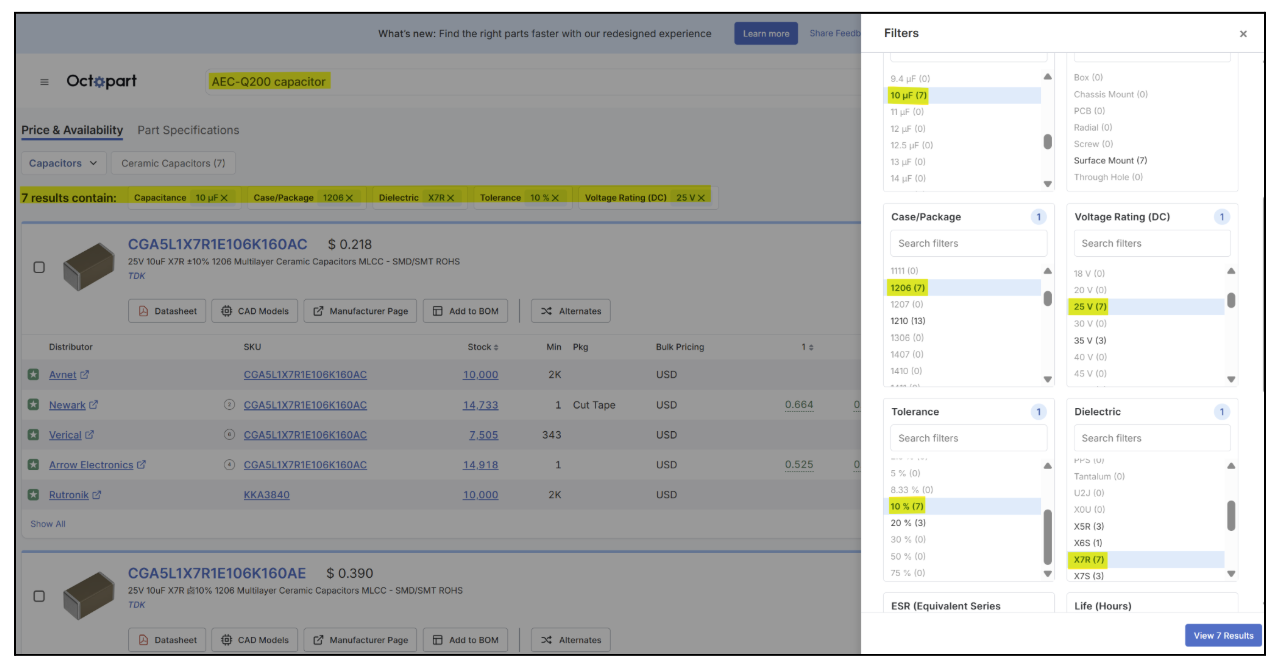Click Case/Package Search filters field
The image size is (1276, 671).
coord(968,243)
